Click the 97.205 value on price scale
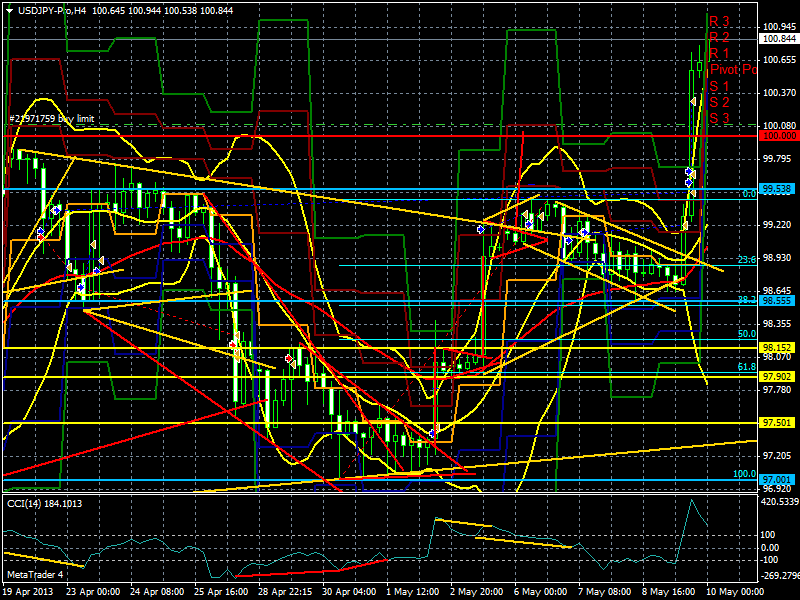 tap(777, 455)
